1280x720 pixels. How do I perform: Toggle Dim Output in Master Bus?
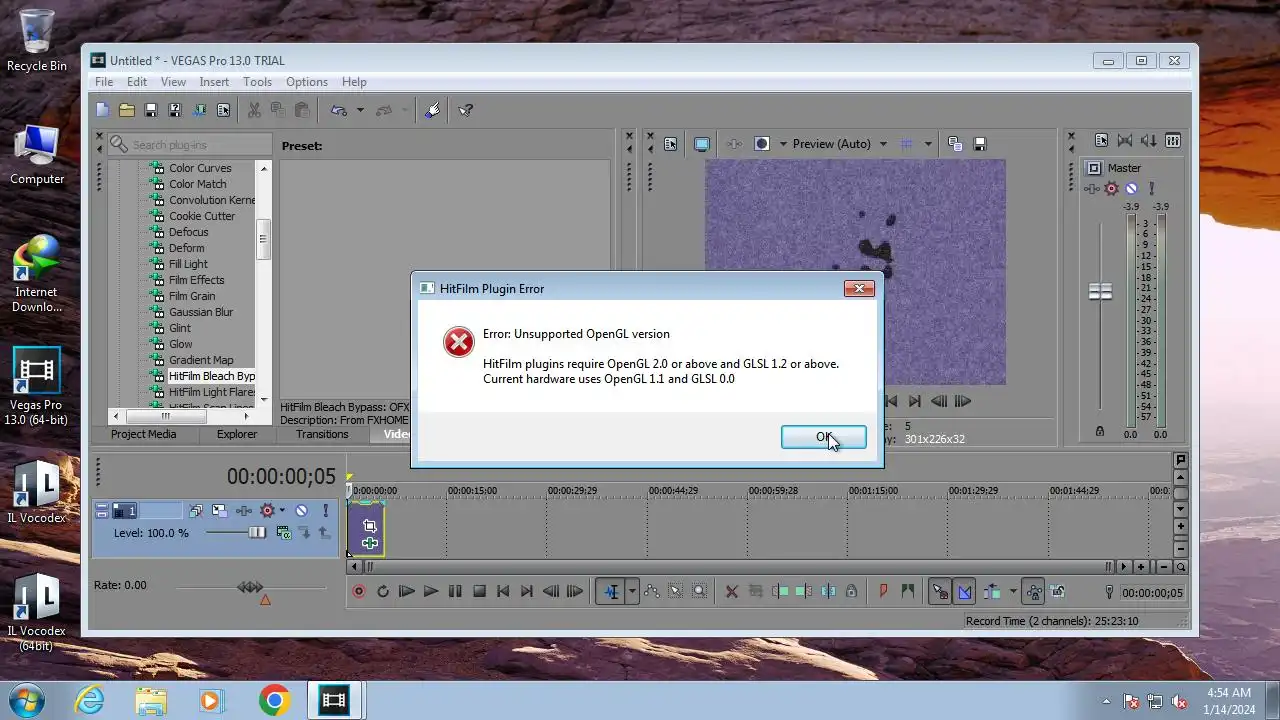pyautogui.click(x=1149, y=141)
